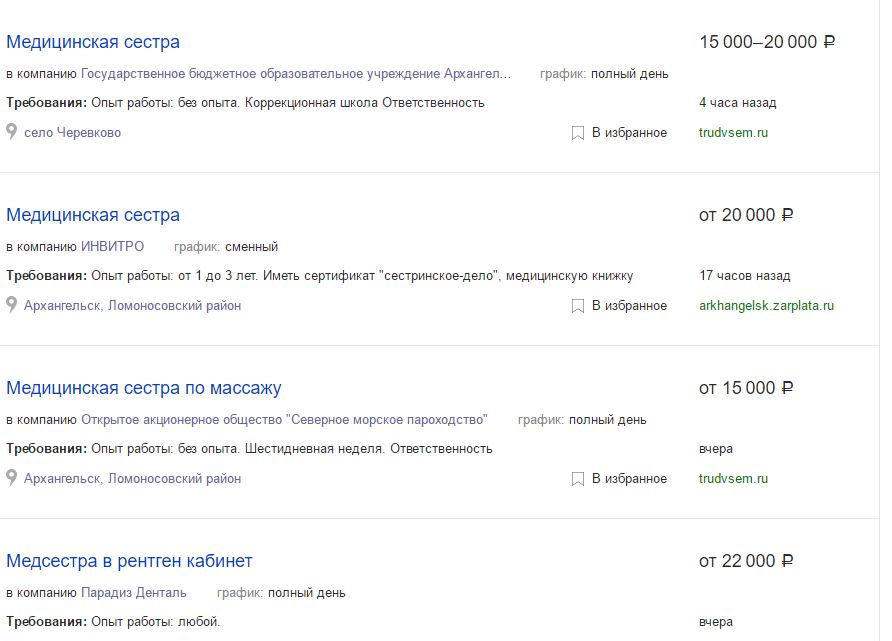Open the ИНВИТРО company link
892x641 pixels.
(113, 246)
